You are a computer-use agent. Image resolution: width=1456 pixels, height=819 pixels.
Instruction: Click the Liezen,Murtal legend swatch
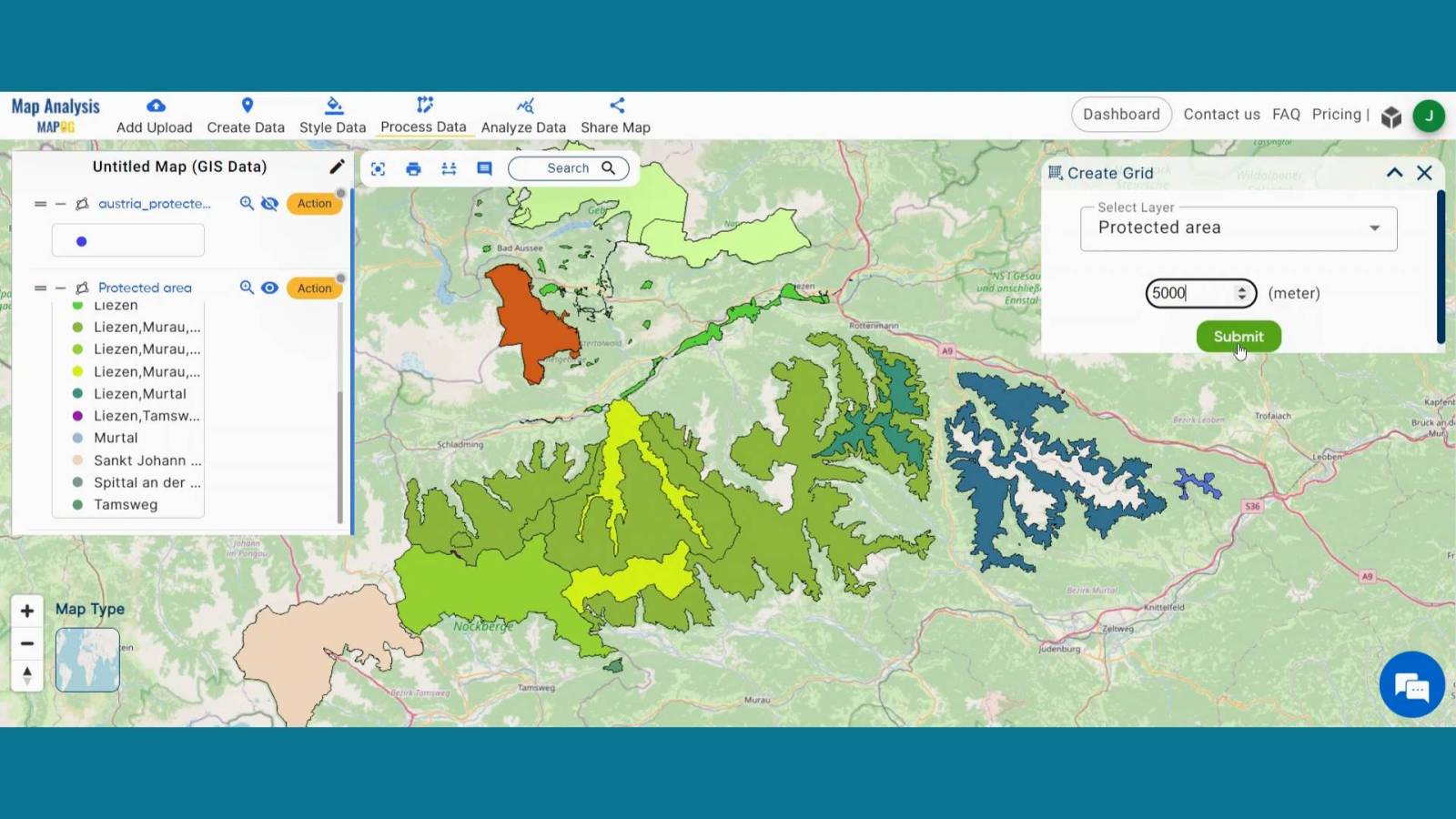pos(77,393)
